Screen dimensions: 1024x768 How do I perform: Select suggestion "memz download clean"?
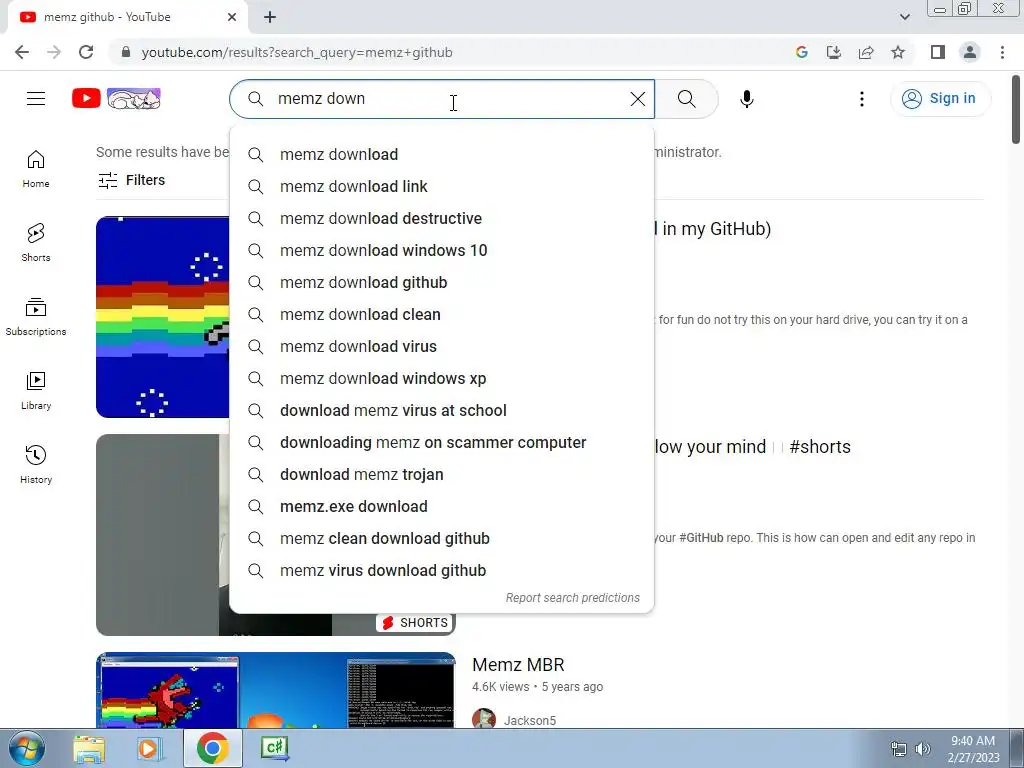coord(441,314)
